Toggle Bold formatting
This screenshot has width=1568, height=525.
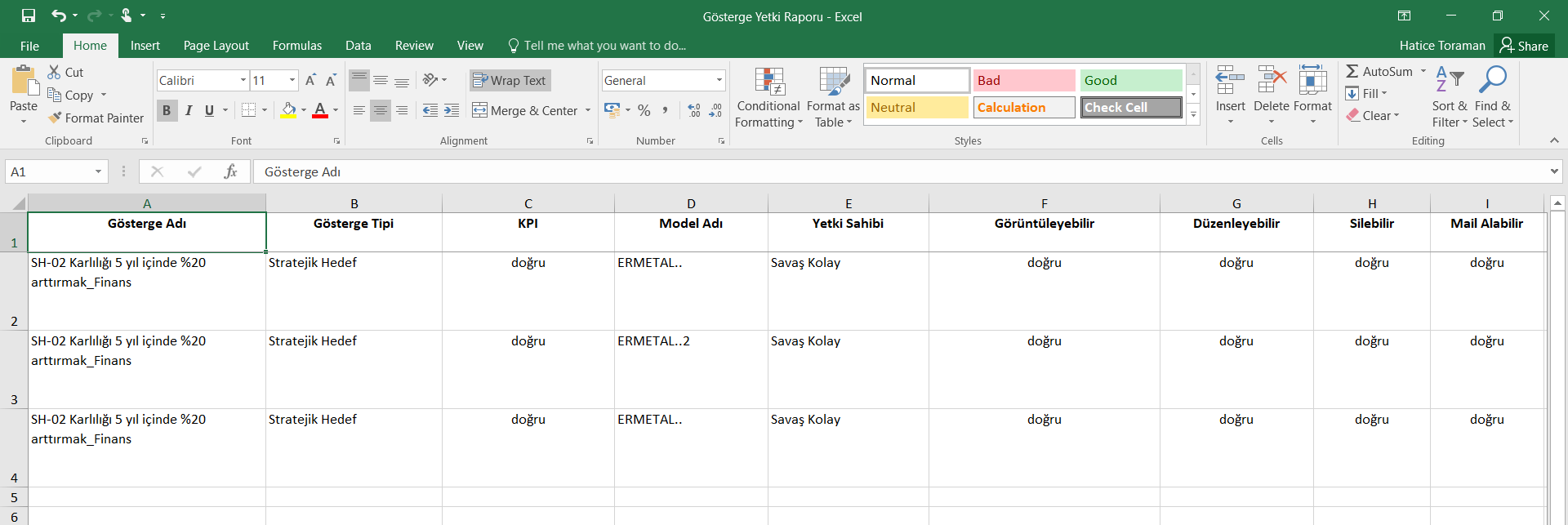pos(167,110)
